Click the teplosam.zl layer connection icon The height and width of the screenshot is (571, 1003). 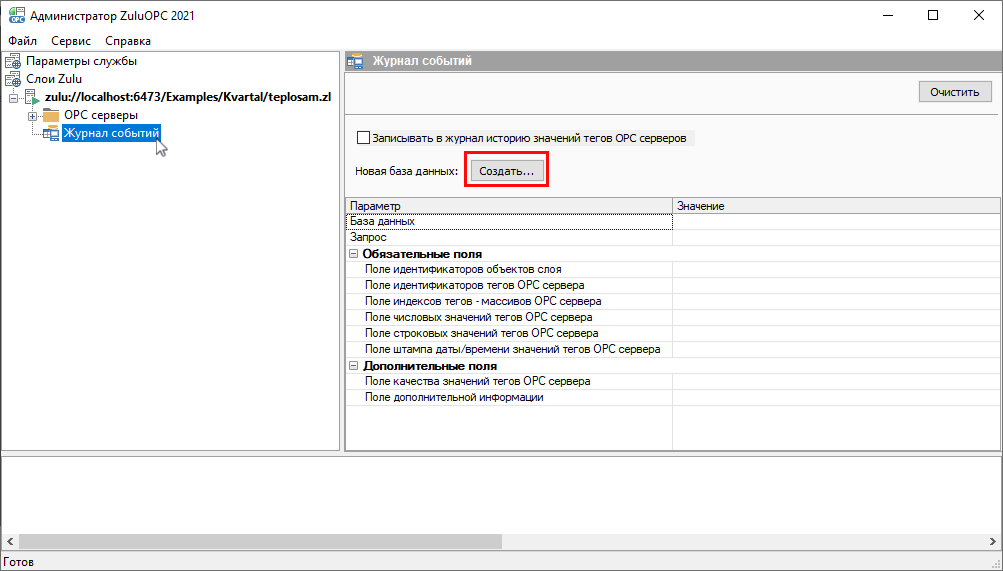(33, 98)
